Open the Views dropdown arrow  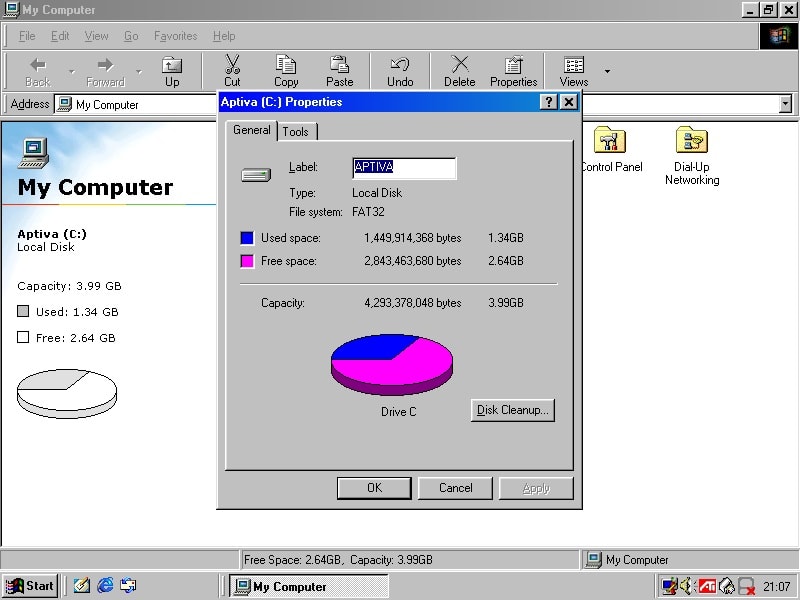click(607, 71)
